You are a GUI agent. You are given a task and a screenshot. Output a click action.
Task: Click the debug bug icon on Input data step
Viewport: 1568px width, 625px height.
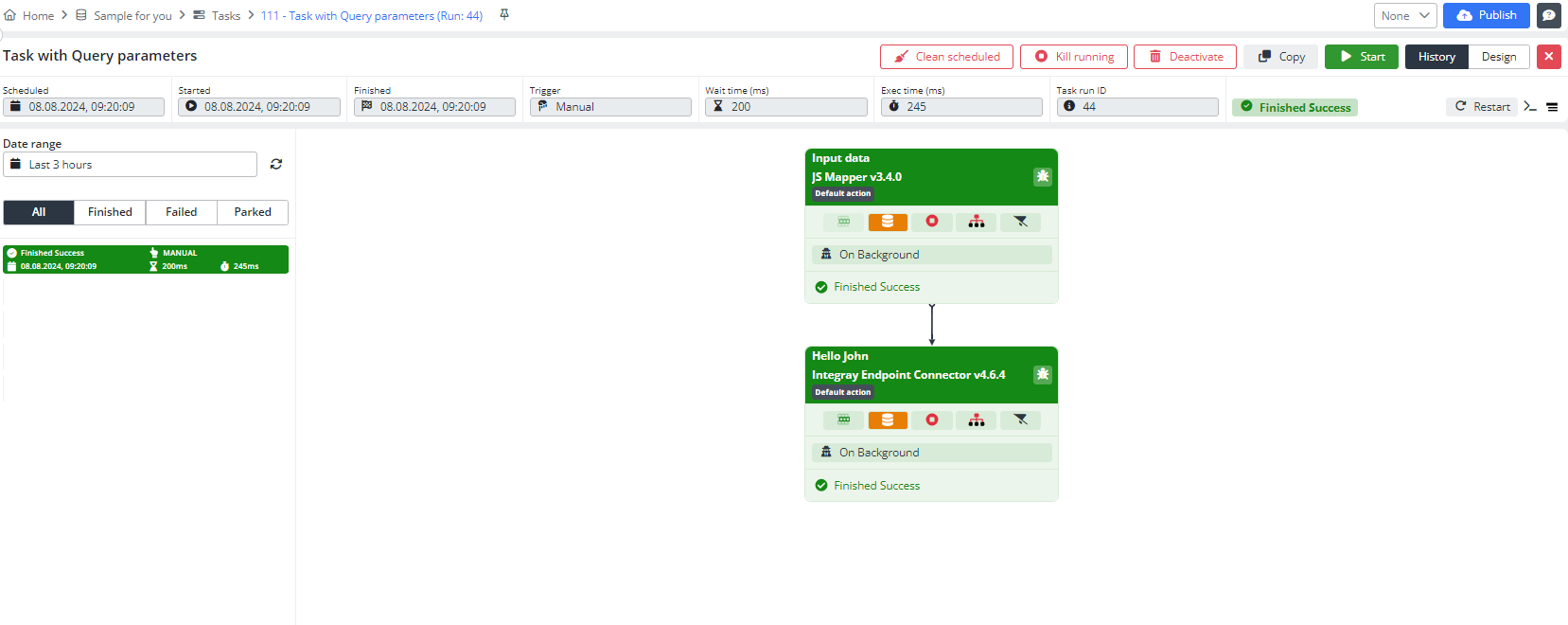coord(1042,176)
